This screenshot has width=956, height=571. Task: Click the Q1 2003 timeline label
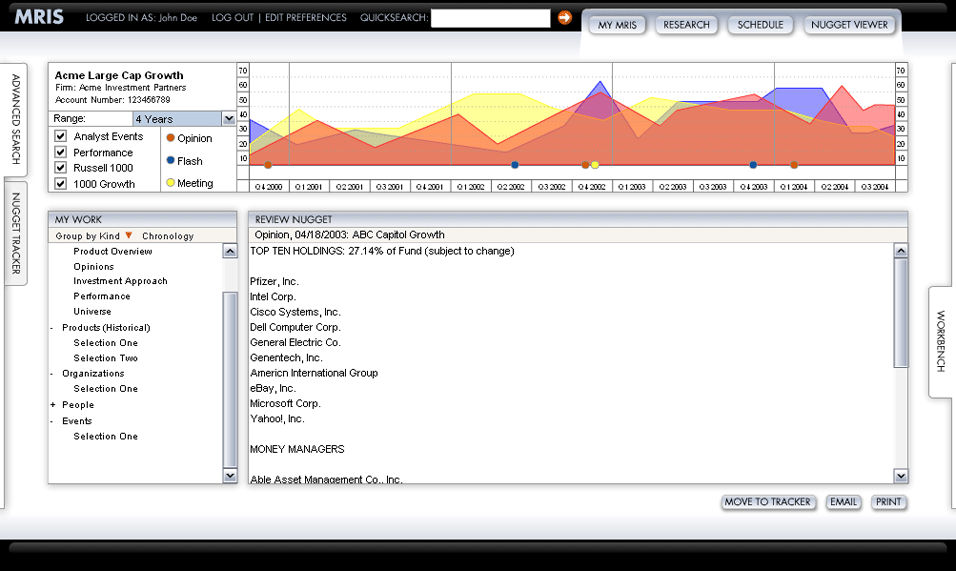(x=632, y=186)
